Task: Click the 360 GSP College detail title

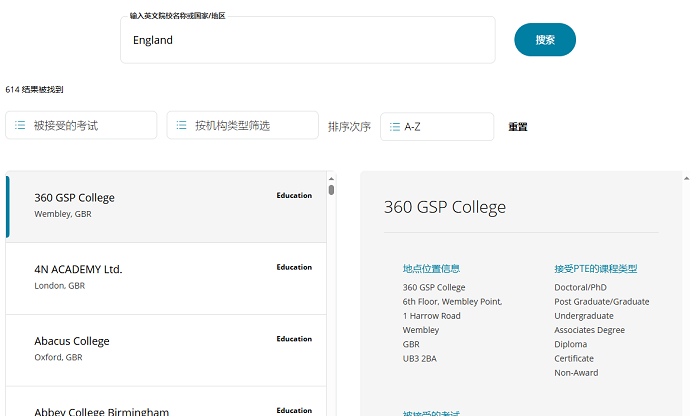Action: [445, 208]
